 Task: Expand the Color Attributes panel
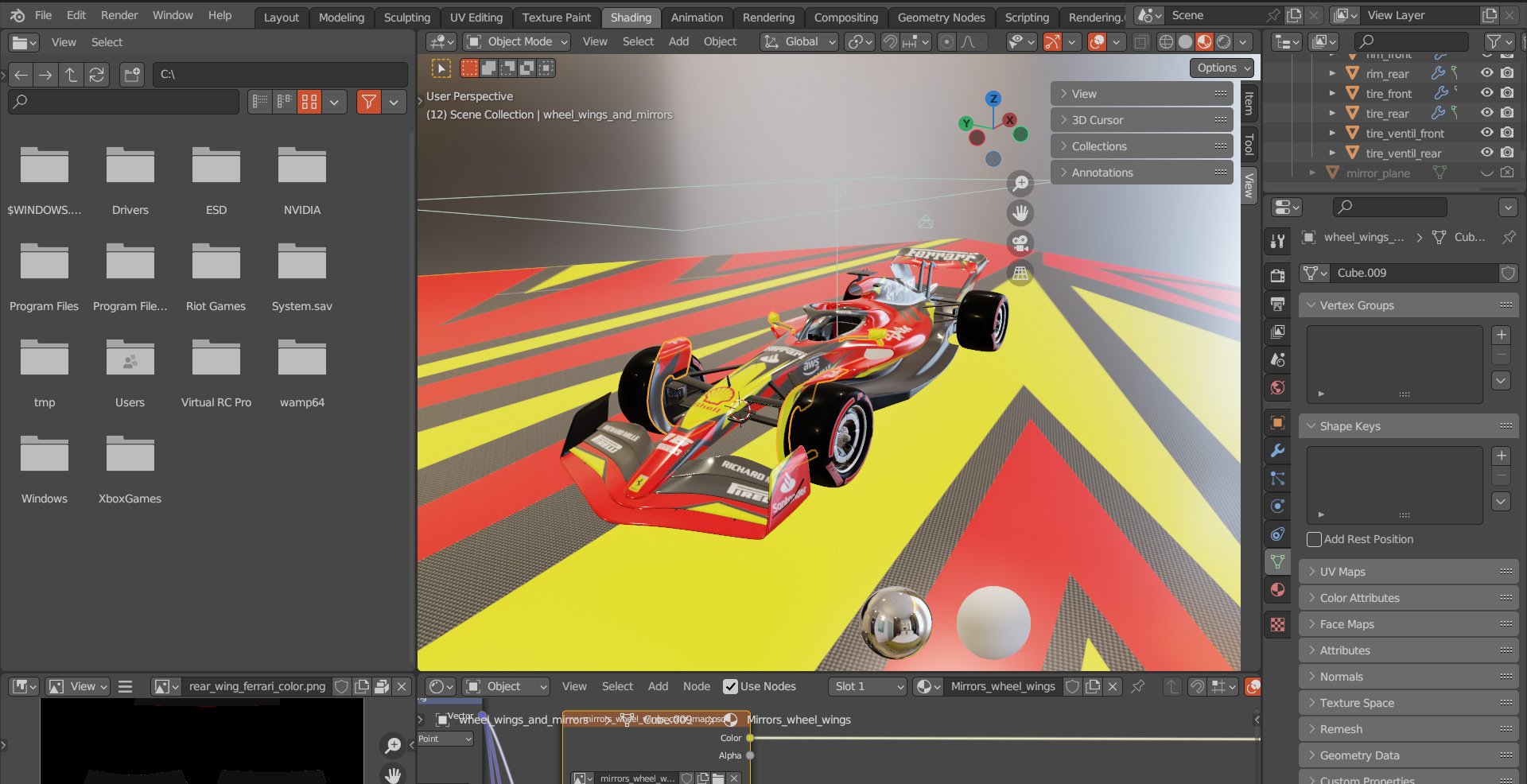tap(1408, 598)
